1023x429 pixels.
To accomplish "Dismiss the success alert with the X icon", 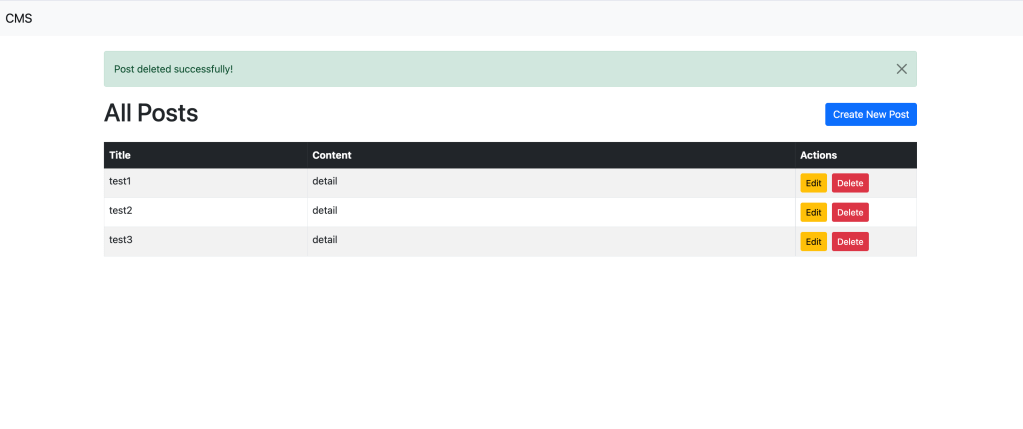I will [901, 69].
